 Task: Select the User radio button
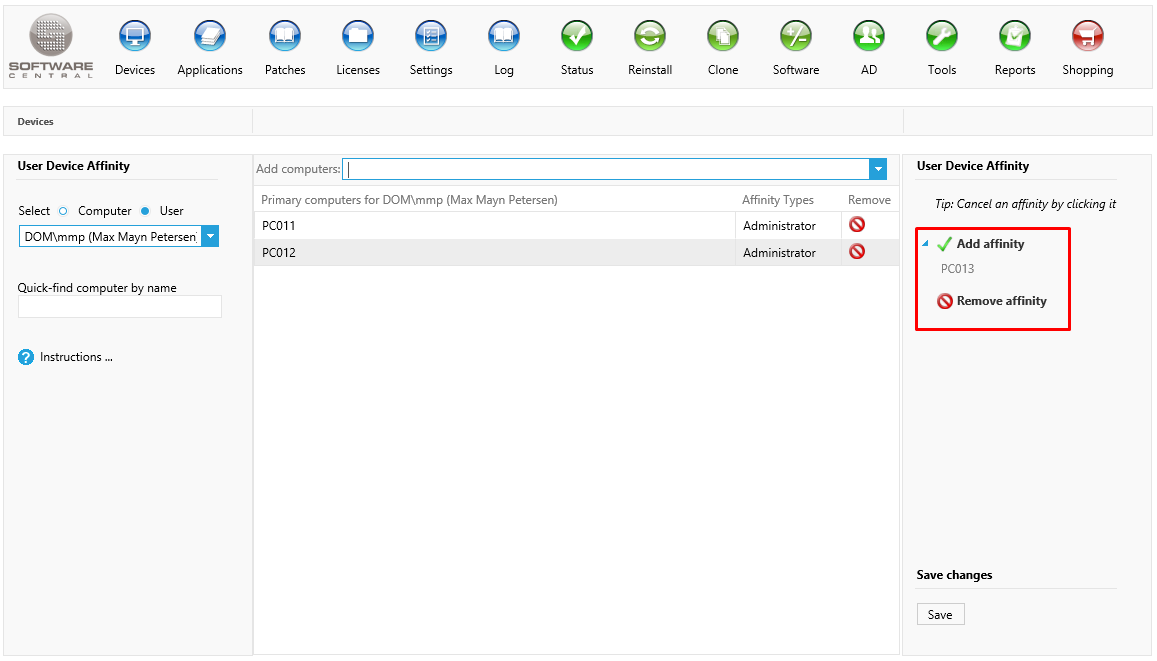click(x=145, y=211)
